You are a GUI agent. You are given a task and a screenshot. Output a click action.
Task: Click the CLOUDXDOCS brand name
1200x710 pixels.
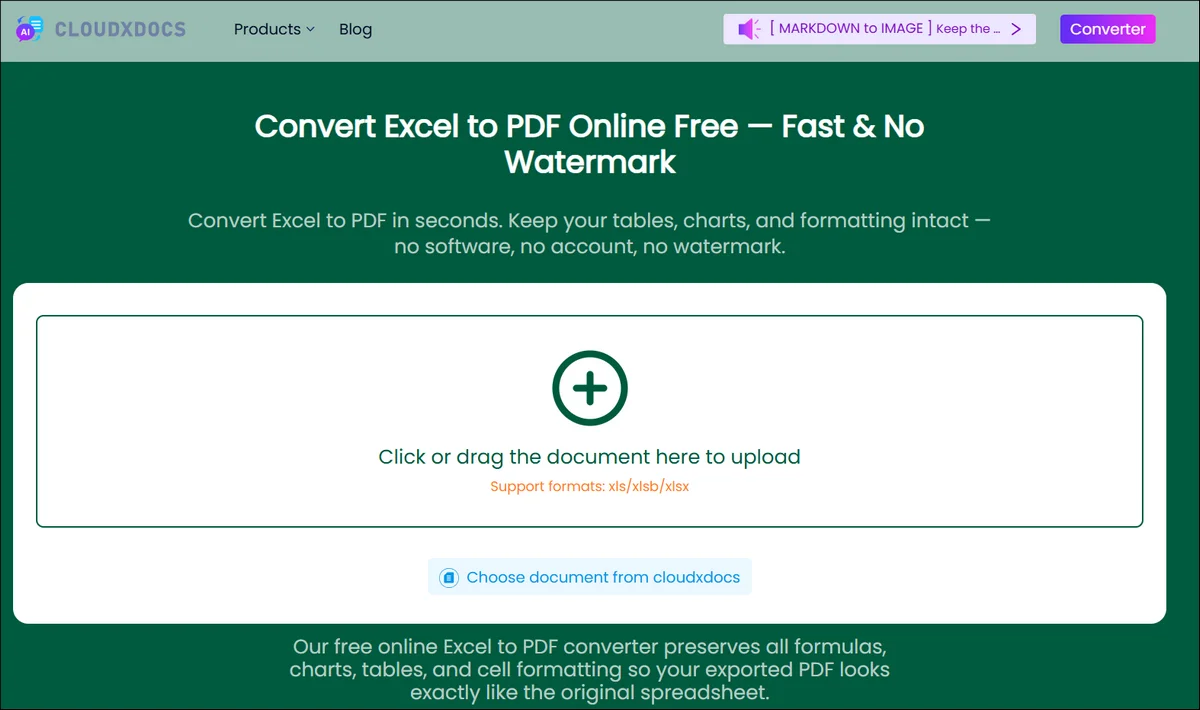[120, 29]
